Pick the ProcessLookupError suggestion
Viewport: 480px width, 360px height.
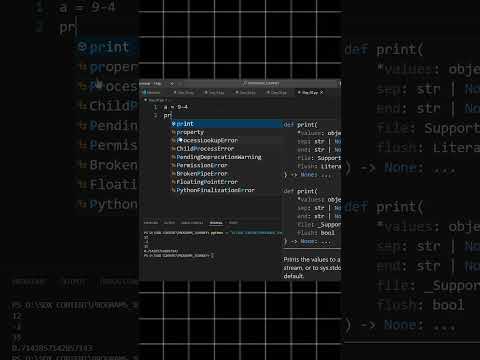(227, 141)
